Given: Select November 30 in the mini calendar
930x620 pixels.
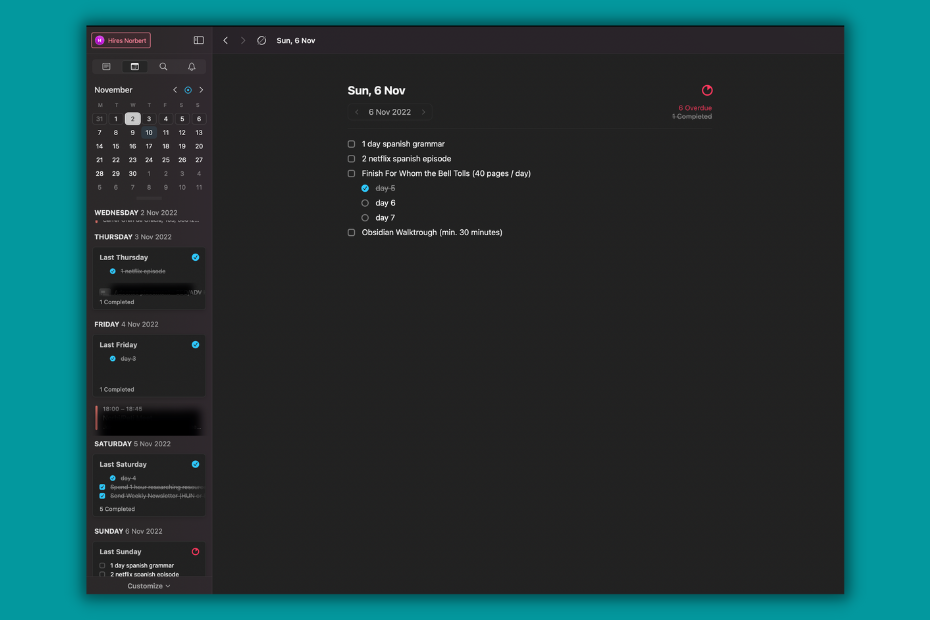Looking at the screenshot, I should (x=132, y=174).
